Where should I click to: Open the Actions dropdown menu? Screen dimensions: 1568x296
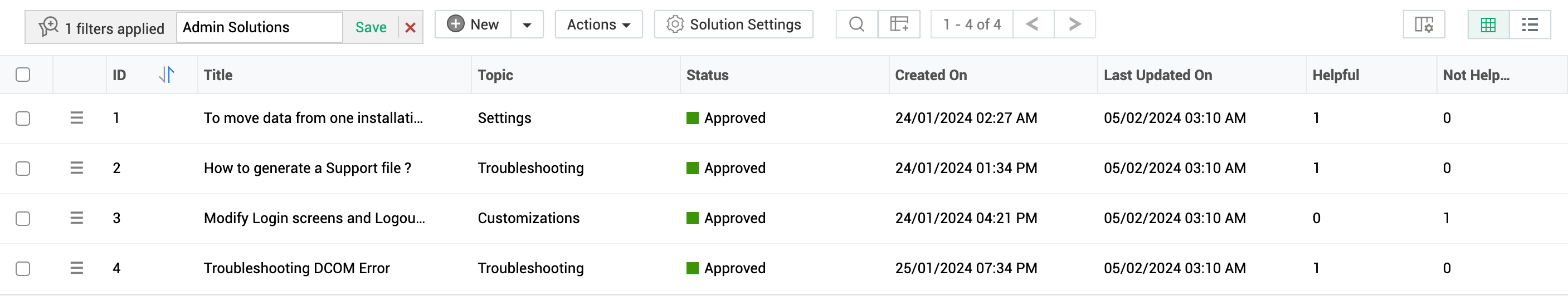coord(598,25)
